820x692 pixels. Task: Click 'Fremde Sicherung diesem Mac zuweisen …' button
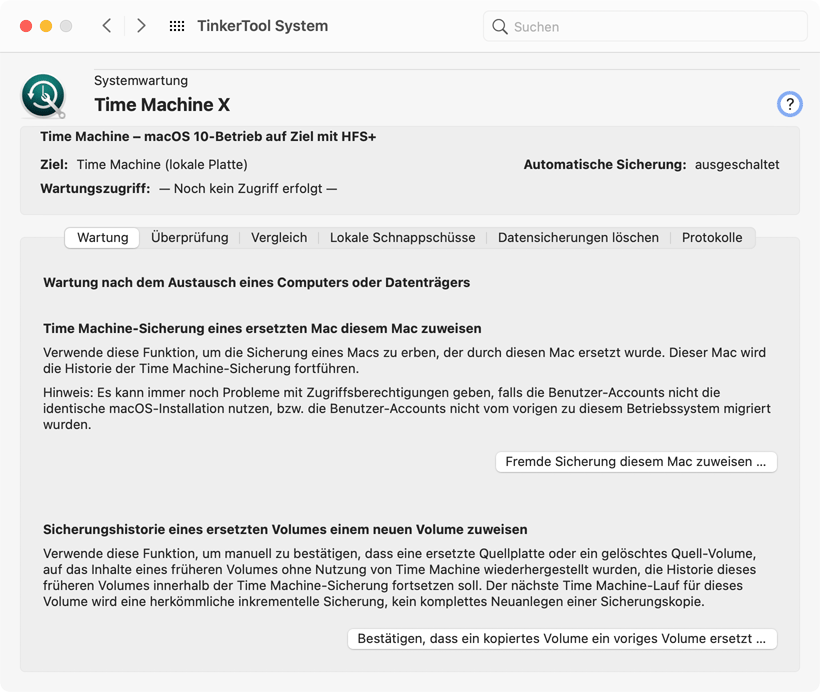click(x=636, y=462)
